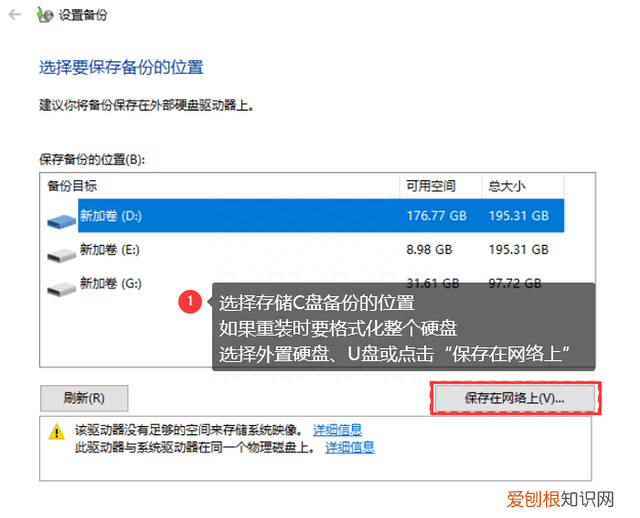640x518 pixels.
Task: Click the E: row 195.31 GB total size
Action: click(519, 249)
